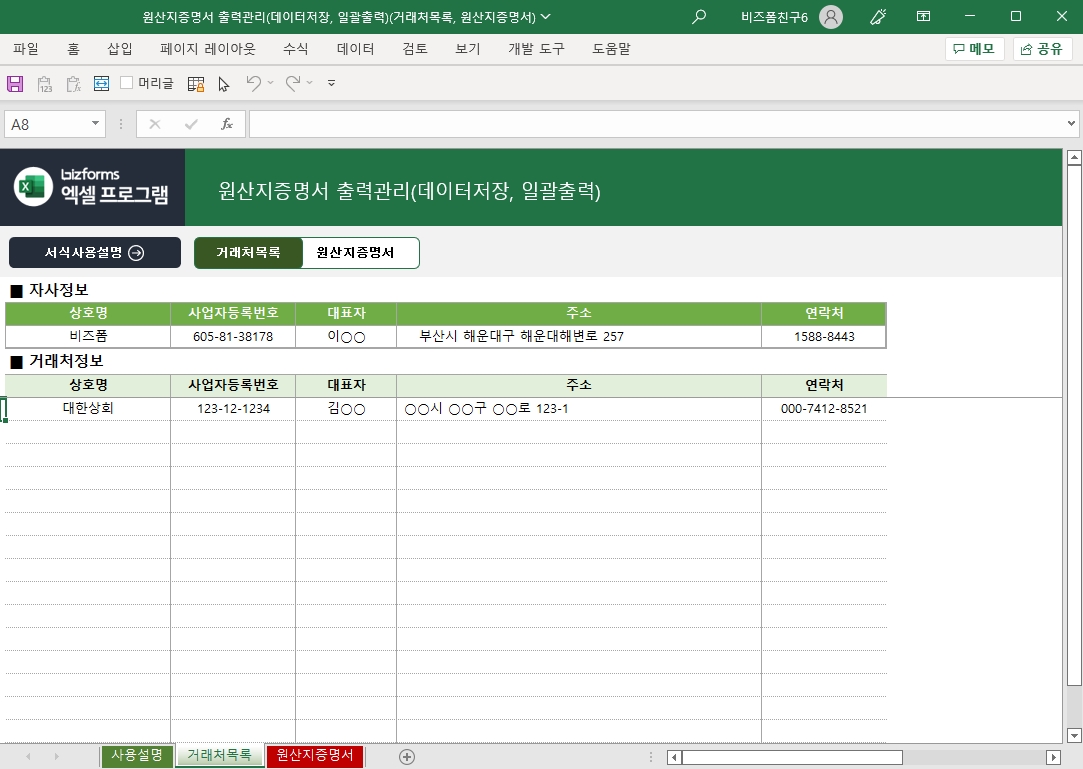
Task: Add a new sheet with plus icon
Action: (x=407, y=757)
